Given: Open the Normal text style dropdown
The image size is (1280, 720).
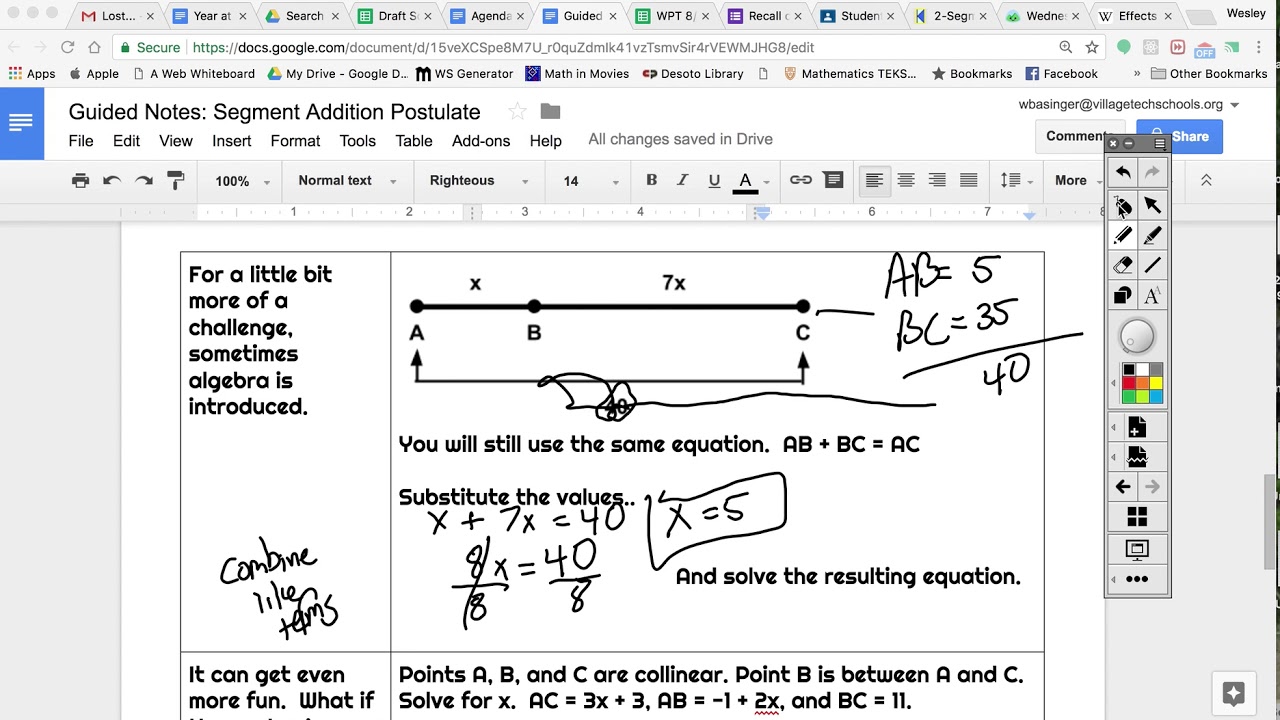Looking at the screenshot, I should pos(346,181).
